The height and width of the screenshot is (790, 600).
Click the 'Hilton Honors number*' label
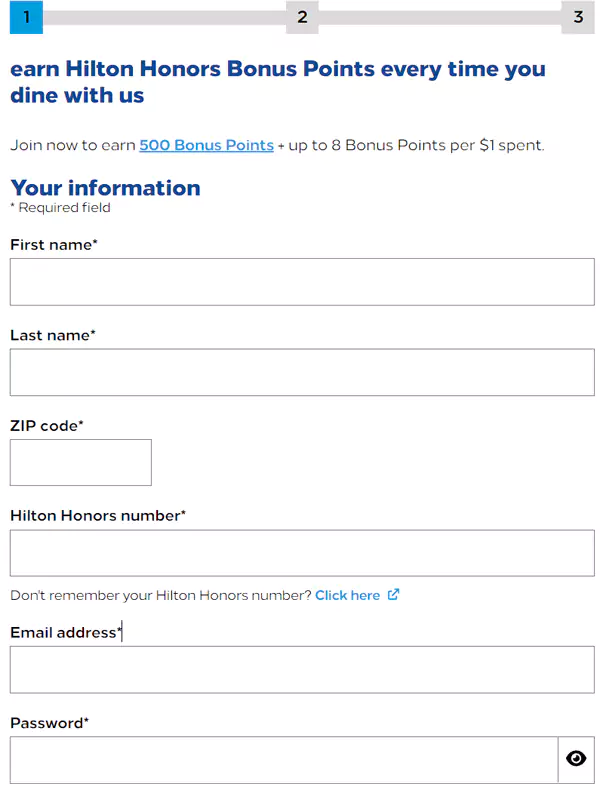98,516
